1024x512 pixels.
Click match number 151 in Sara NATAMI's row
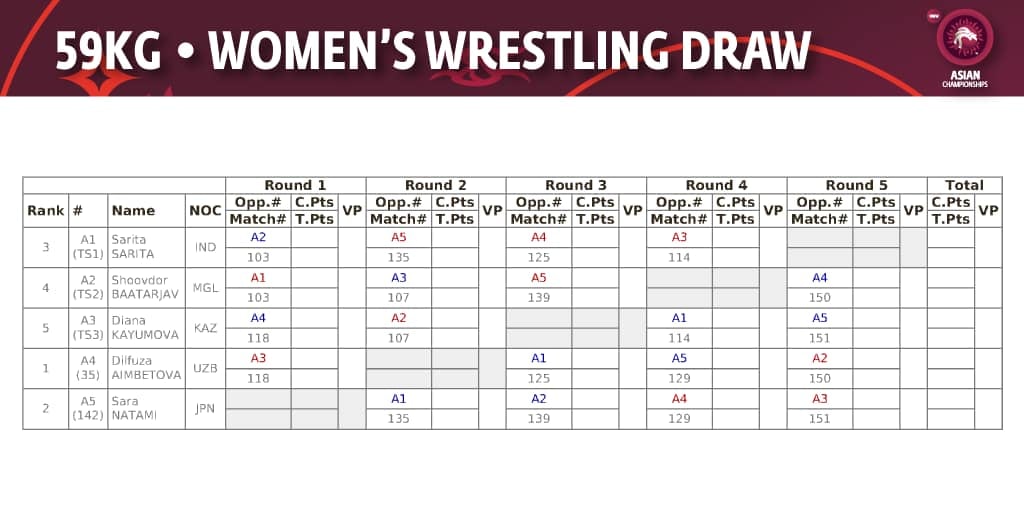[x=820, y=419]
